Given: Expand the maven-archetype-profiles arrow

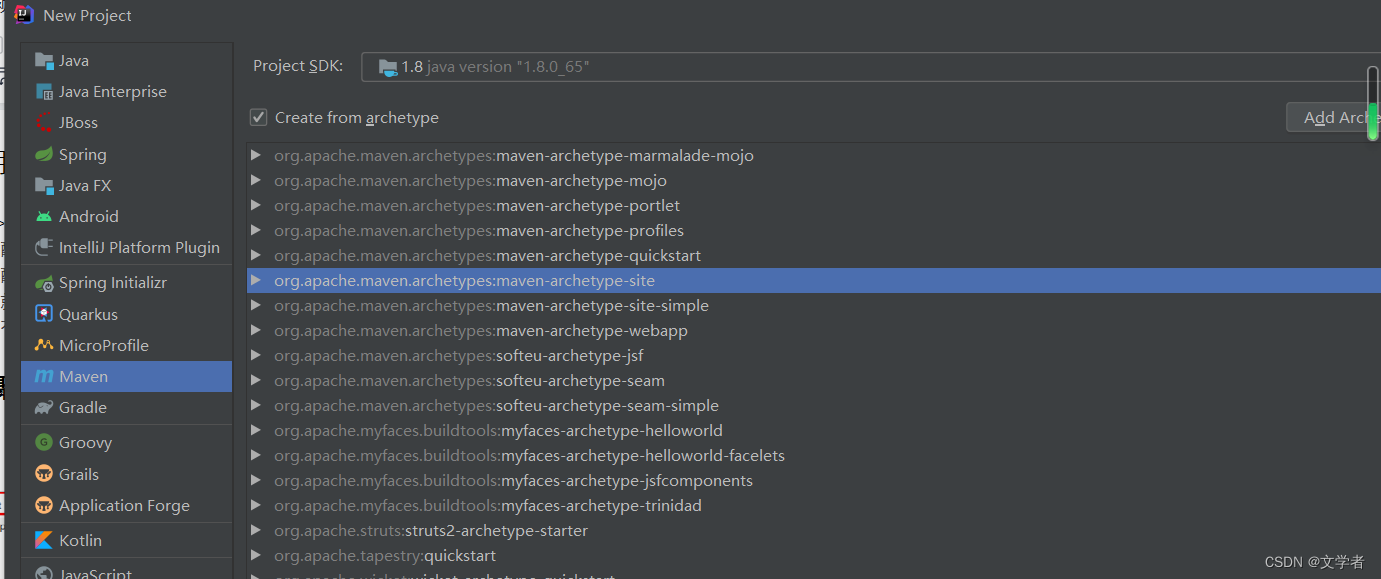Looking at the screenshot, I should (256, 230).
